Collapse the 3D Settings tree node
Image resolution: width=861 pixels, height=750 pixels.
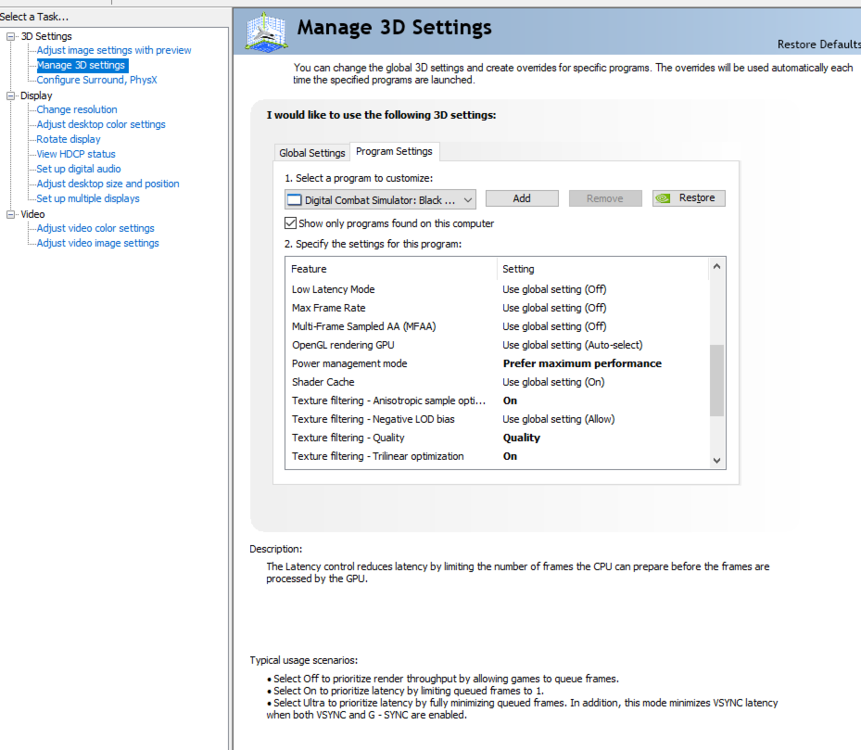click(x=11, y=36)
